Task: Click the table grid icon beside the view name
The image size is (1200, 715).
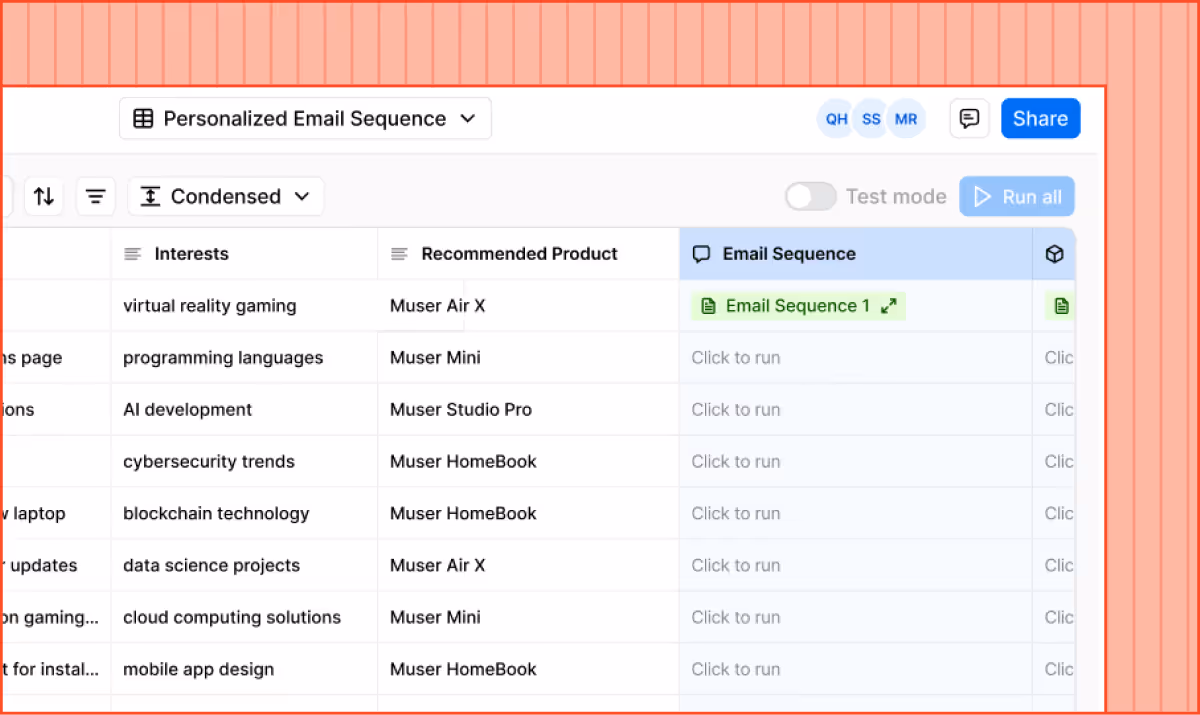Action: tap(143, 118)
